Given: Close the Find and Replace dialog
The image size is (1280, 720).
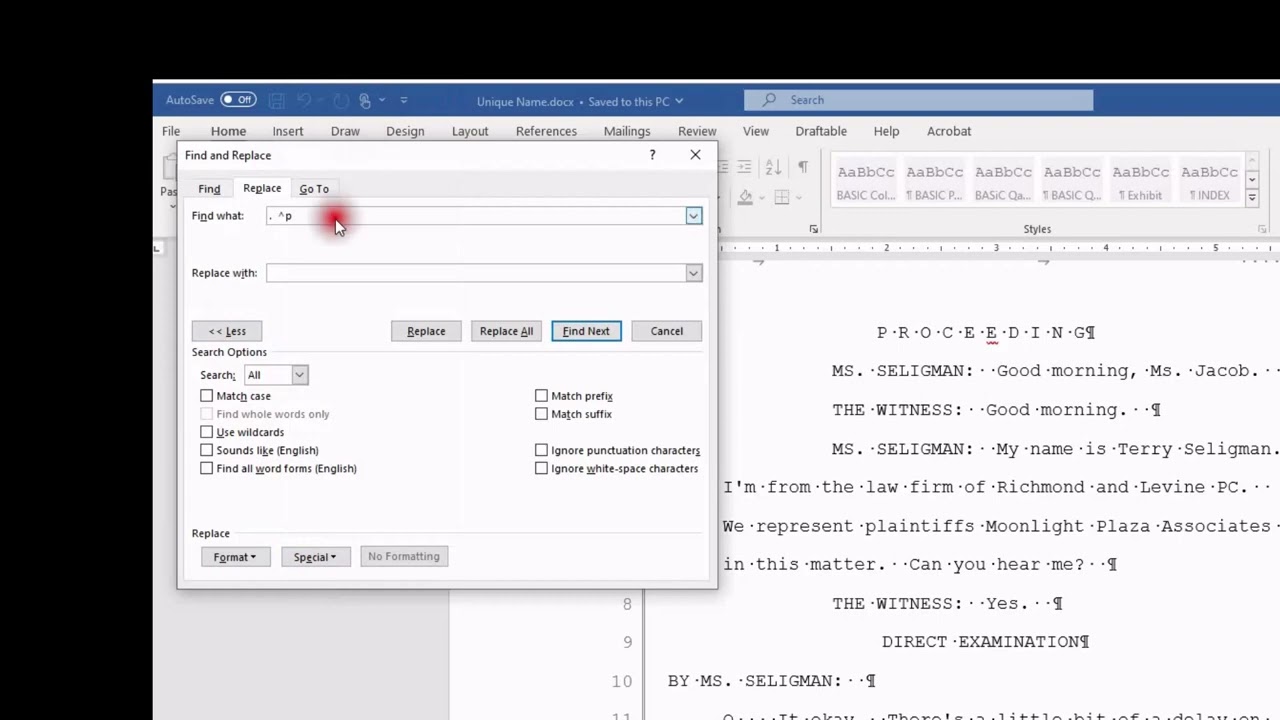Looking at the screenshot, I should point(695,155).
